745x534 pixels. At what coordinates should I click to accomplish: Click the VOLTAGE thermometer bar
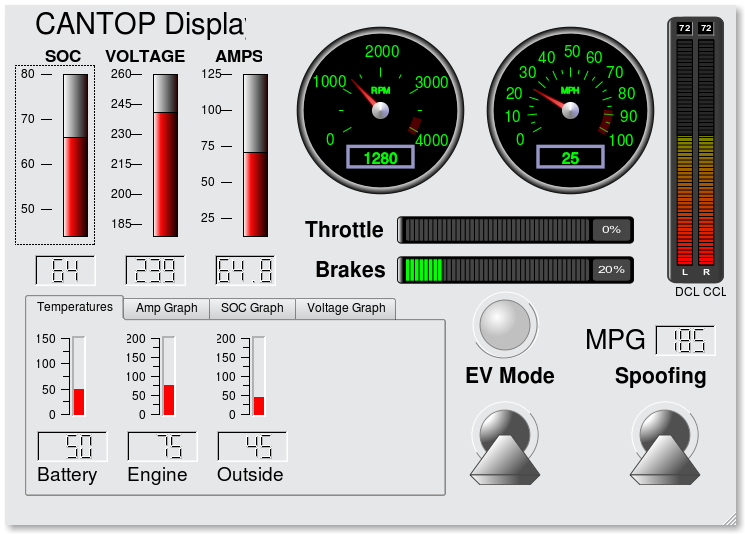[165, 156]
